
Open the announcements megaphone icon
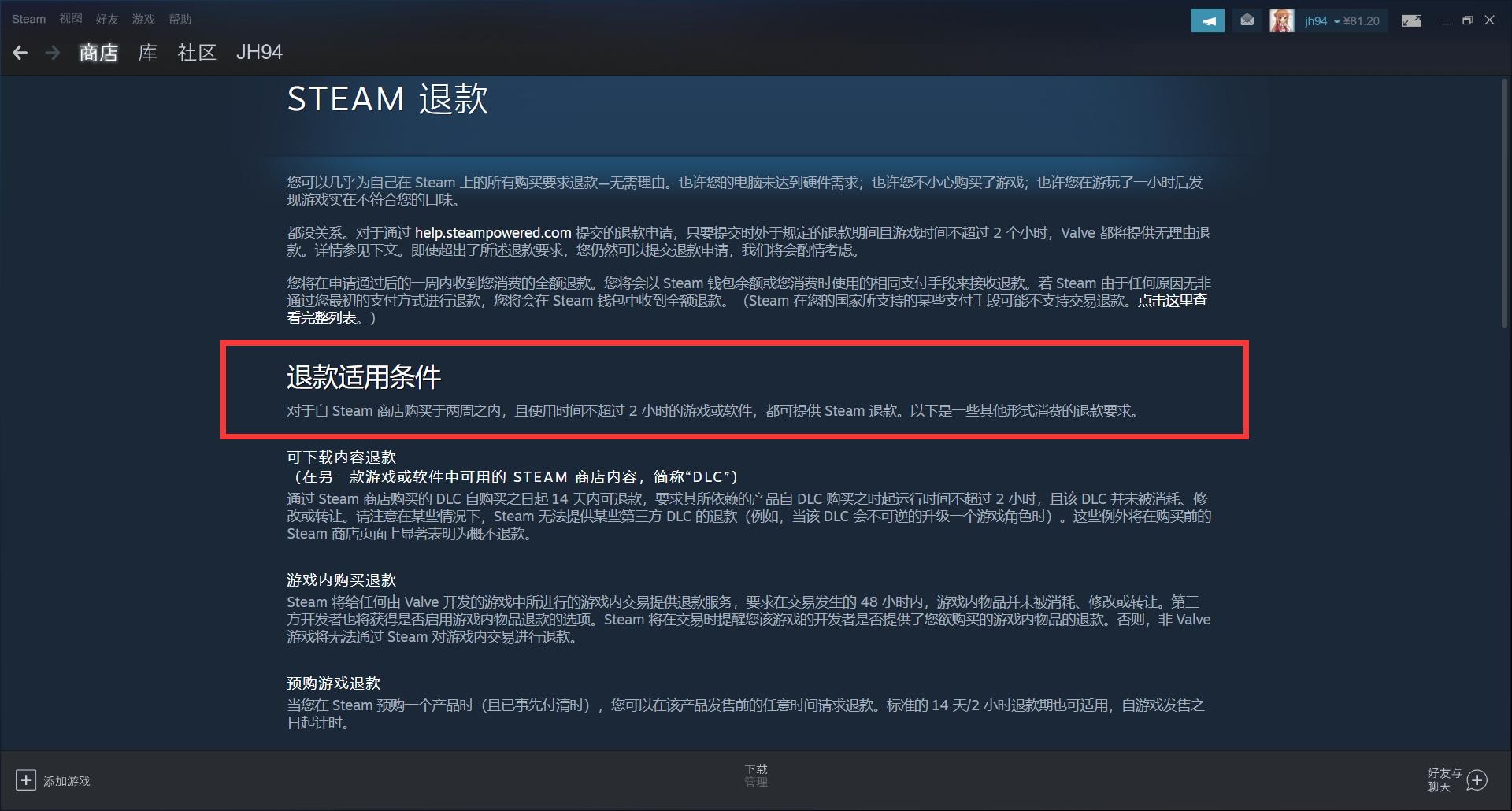(1208, 20)
